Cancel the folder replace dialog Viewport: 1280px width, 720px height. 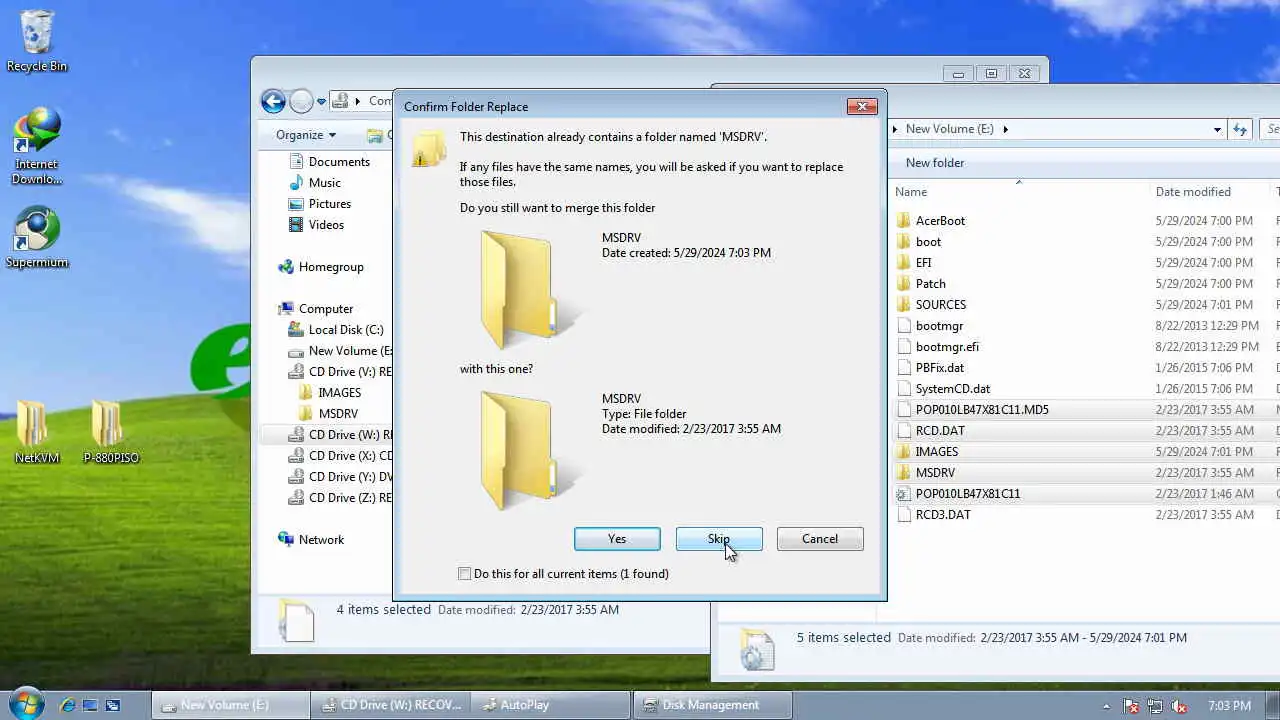tap(820, 539)
